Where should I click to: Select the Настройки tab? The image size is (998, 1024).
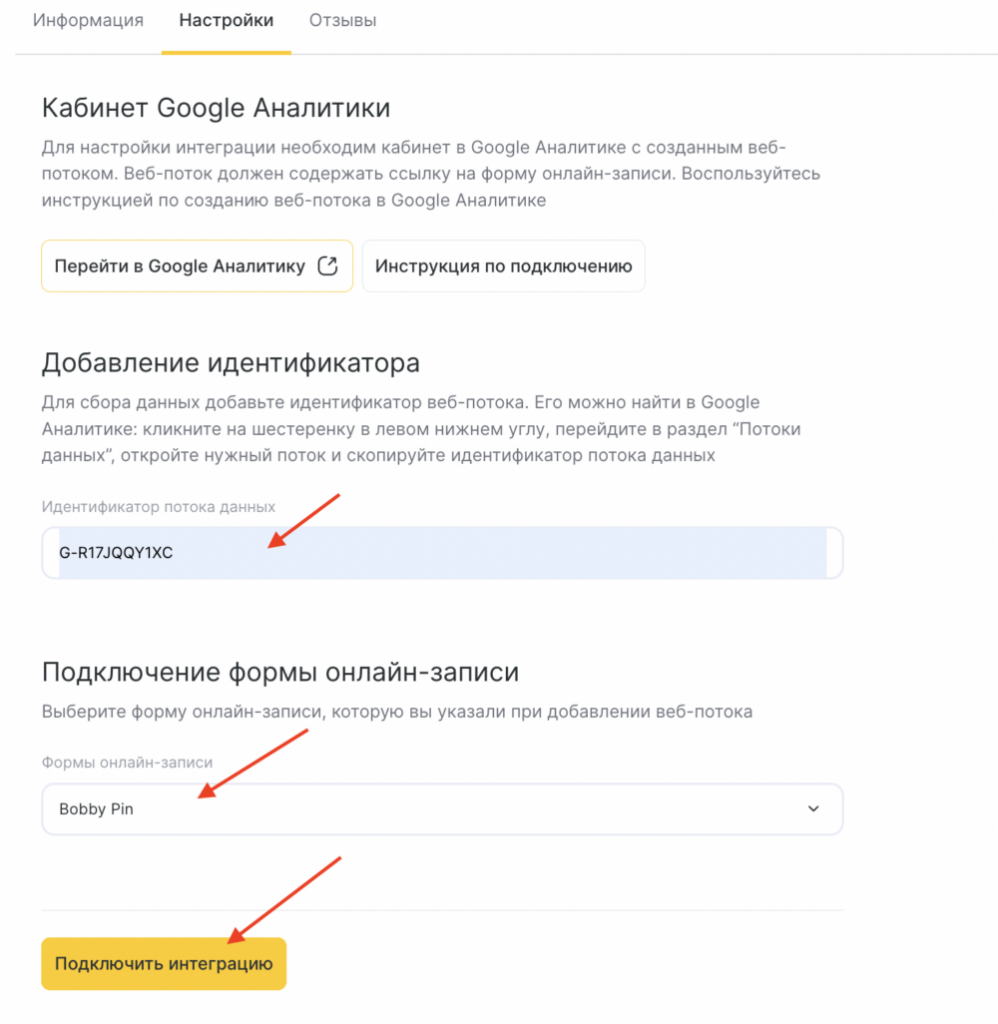(226, 20)
